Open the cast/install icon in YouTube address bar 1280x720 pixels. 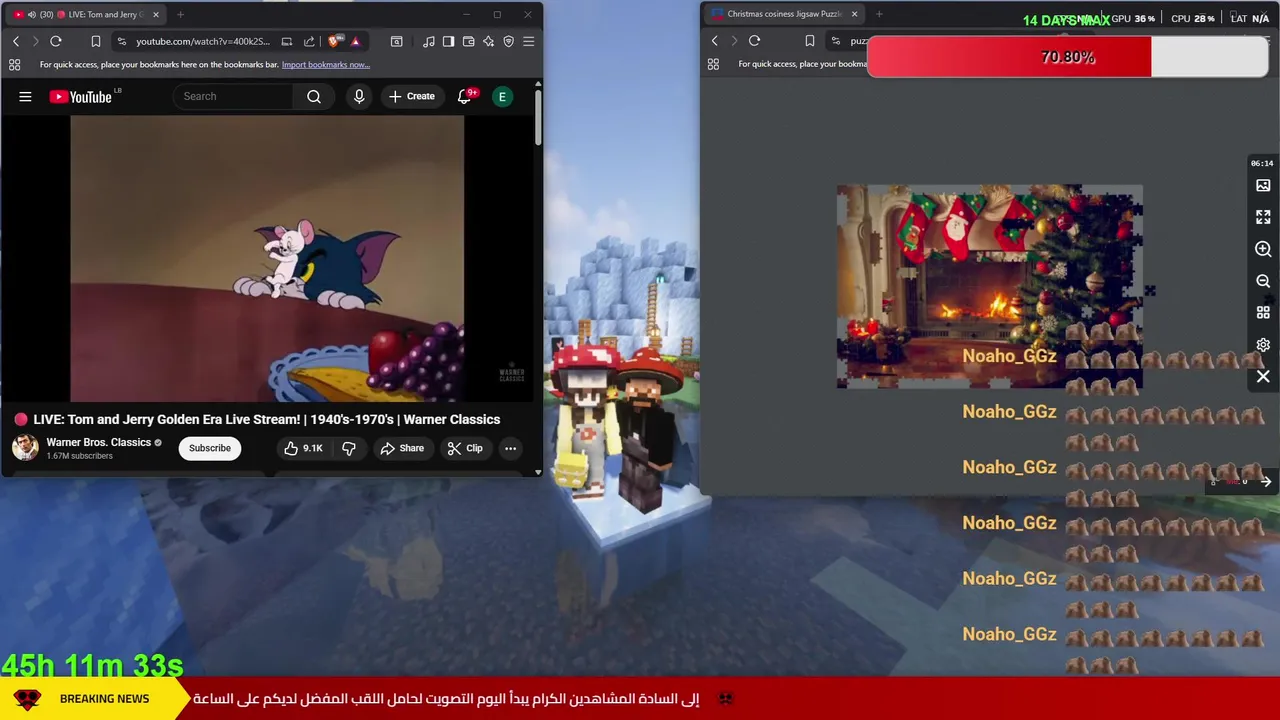[287, 41]
